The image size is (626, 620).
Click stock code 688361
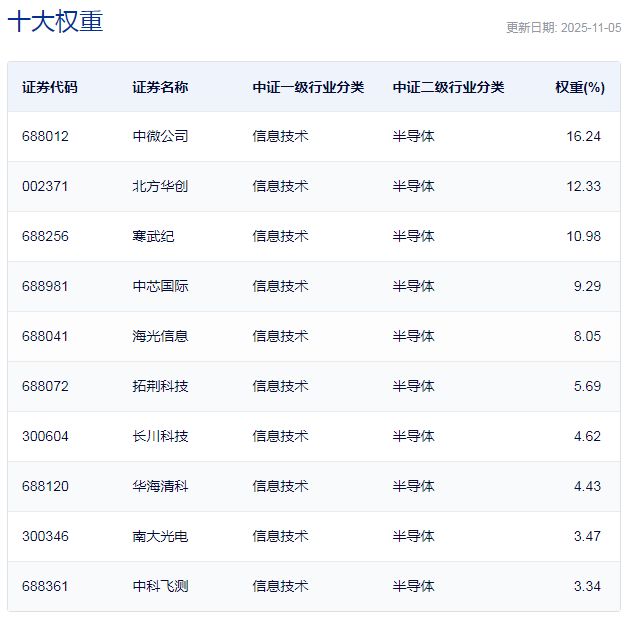45,586
